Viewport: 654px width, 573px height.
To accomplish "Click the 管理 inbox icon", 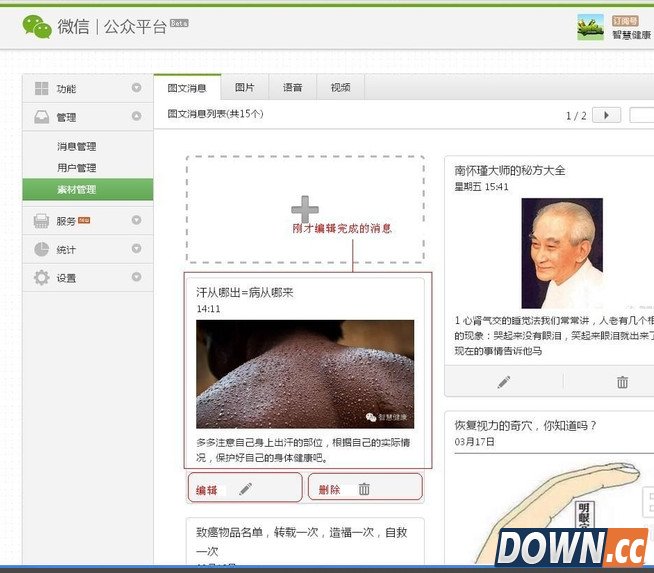I will tap(41, 117).
